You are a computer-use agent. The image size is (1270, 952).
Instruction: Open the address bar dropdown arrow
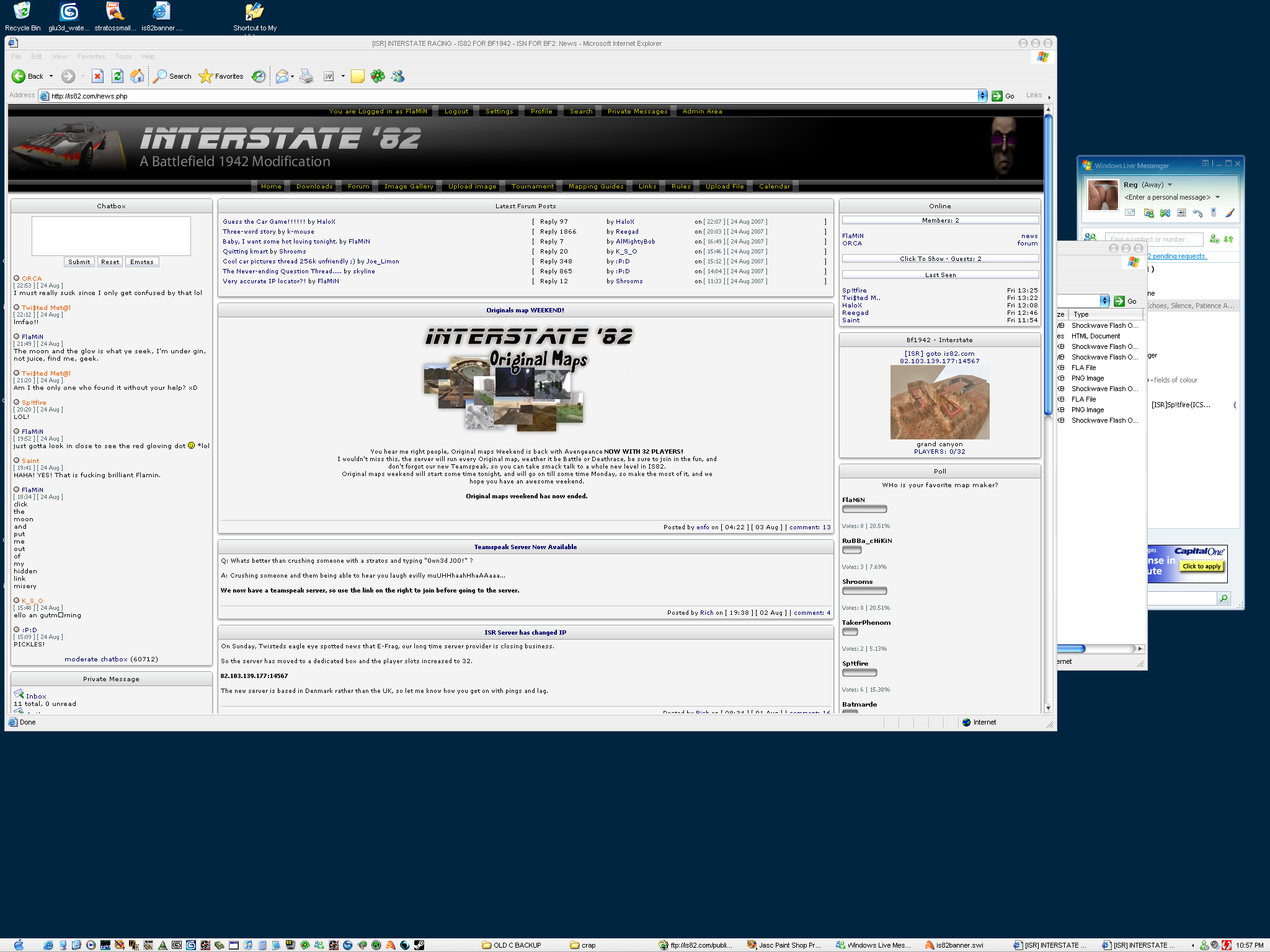[982, 95]
